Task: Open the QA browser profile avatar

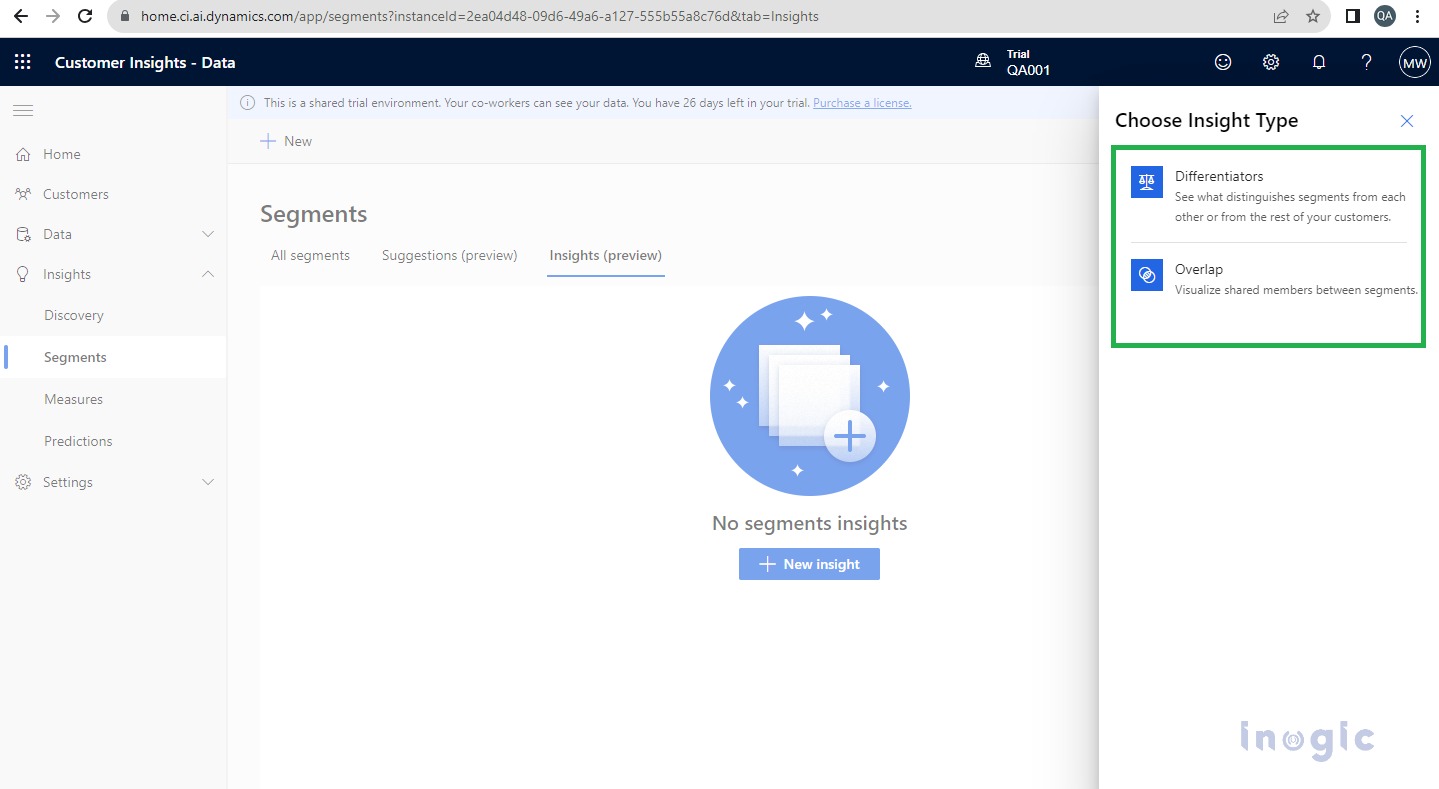Action: point(1385,16)
